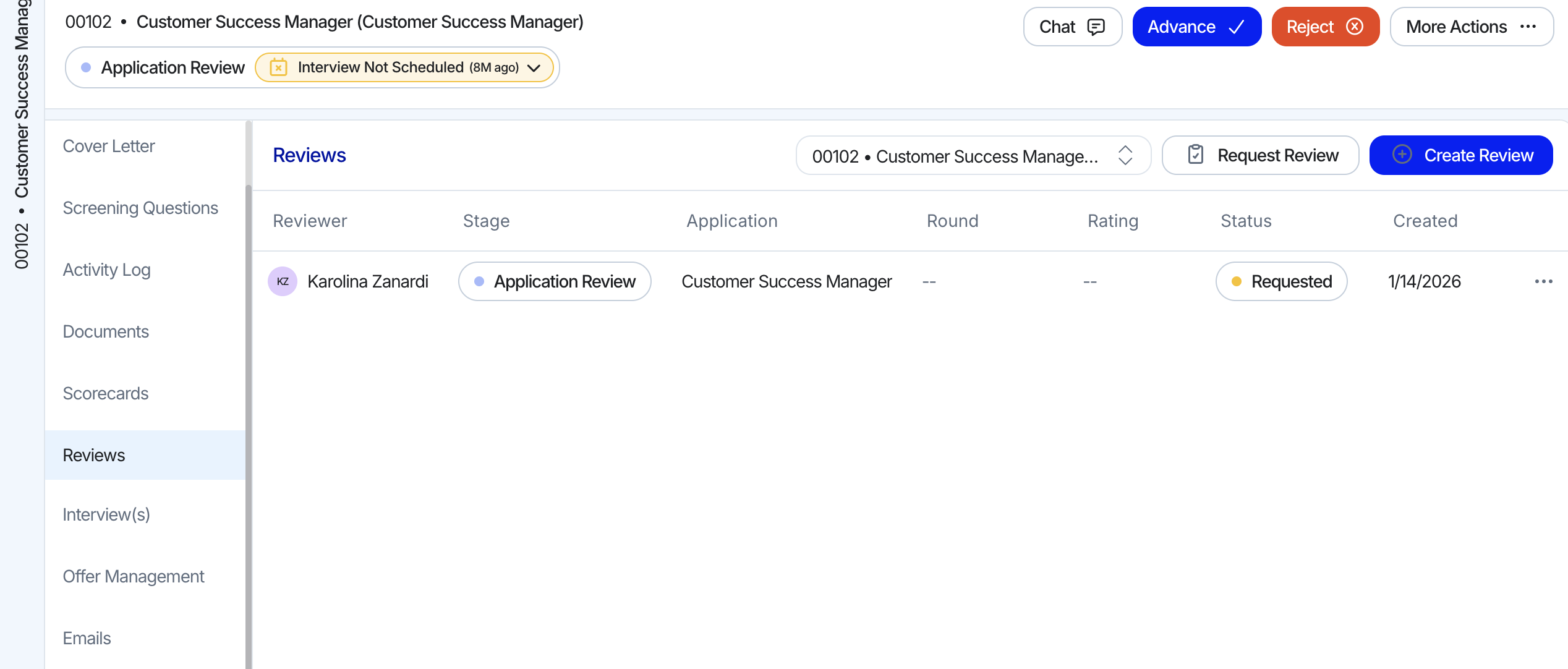The image size is (1568, 669).
Task: Click the Chat speech bubble icon
Action: point(1096,27)
